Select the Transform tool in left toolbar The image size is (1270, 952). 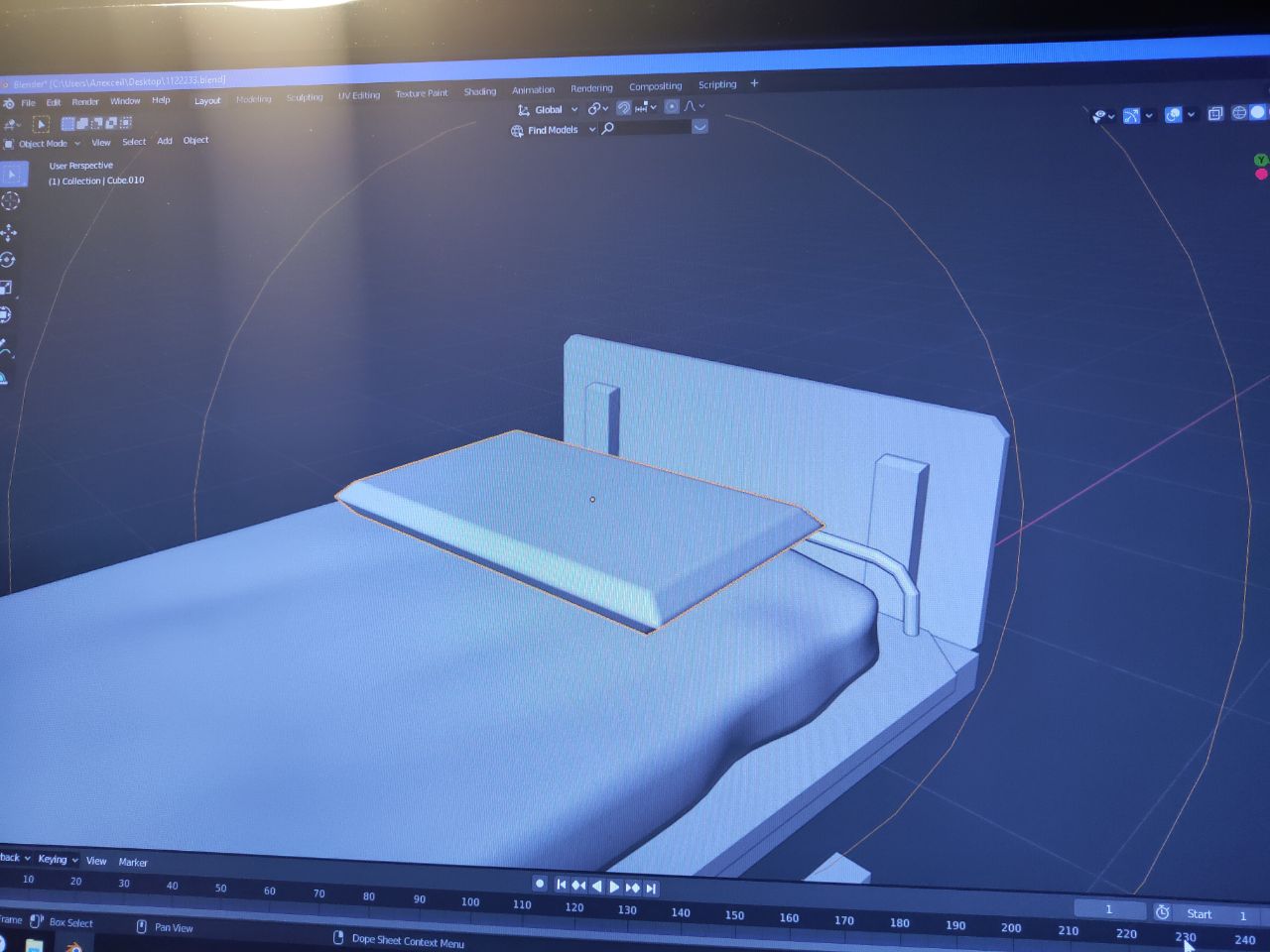5,315
